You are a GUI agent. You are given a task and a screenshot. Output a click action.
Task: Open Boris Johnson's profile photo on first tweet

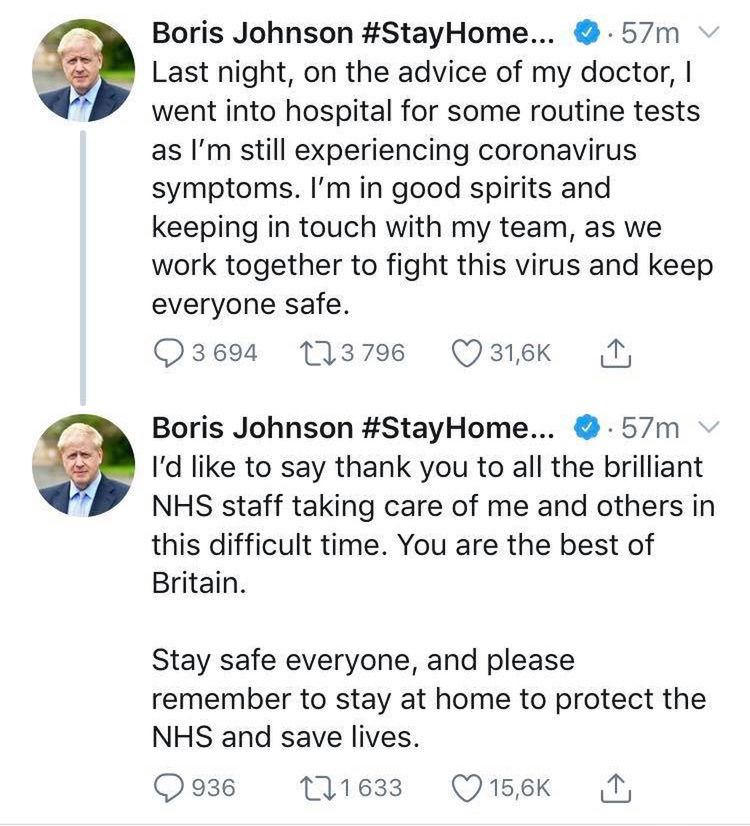pos(83,70)
